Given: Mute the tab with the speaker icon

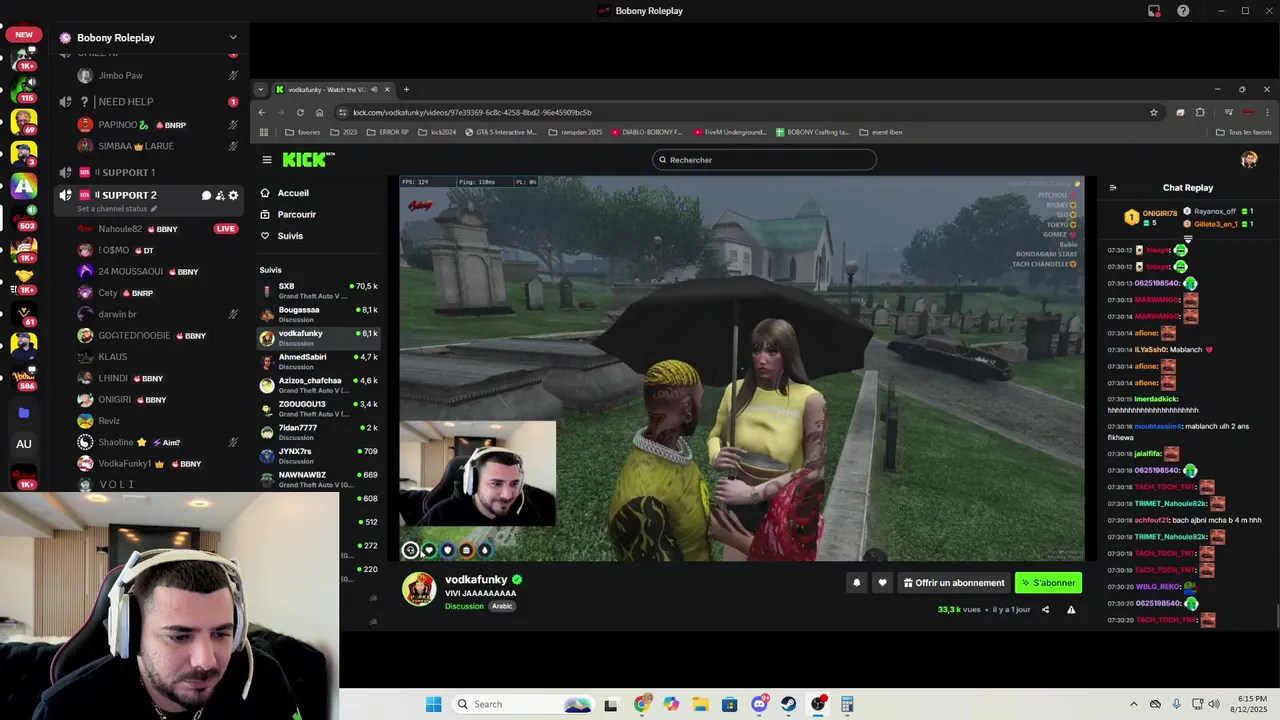Looking at the screenshot, I should [x=374, y=89].
